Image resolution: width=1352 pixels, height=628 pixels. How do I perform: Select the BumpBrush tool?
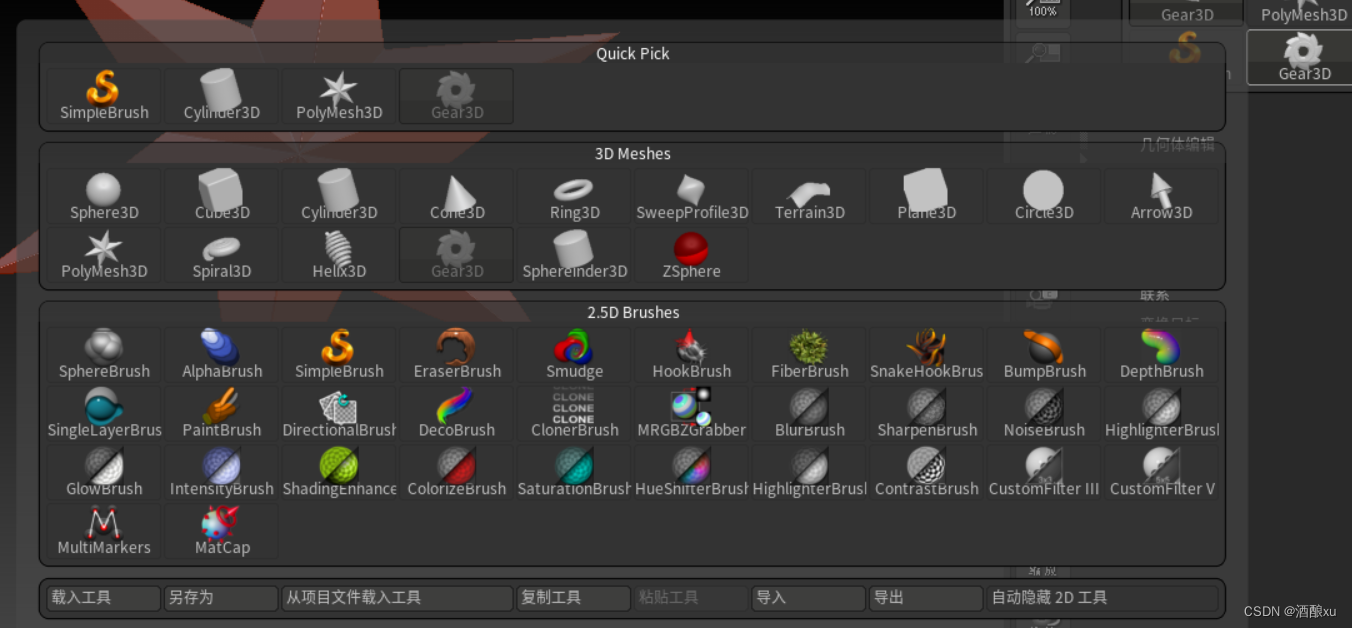(x=1044, y=356)
